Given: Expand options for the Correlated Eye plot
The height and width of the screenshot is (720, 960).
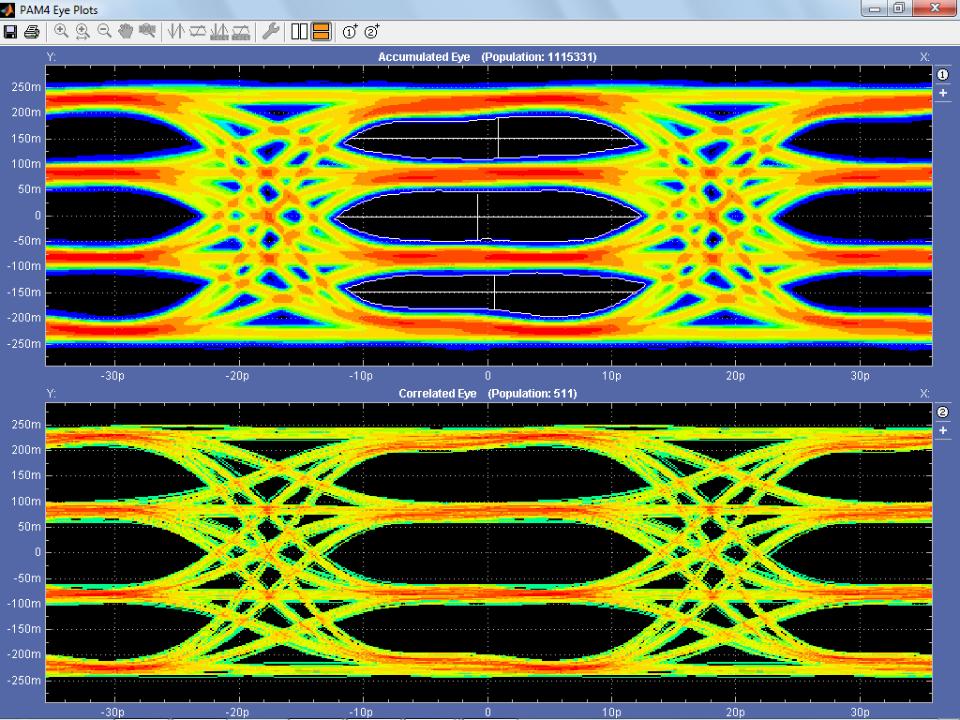Looking at the screenshot, I should point(943,431).
